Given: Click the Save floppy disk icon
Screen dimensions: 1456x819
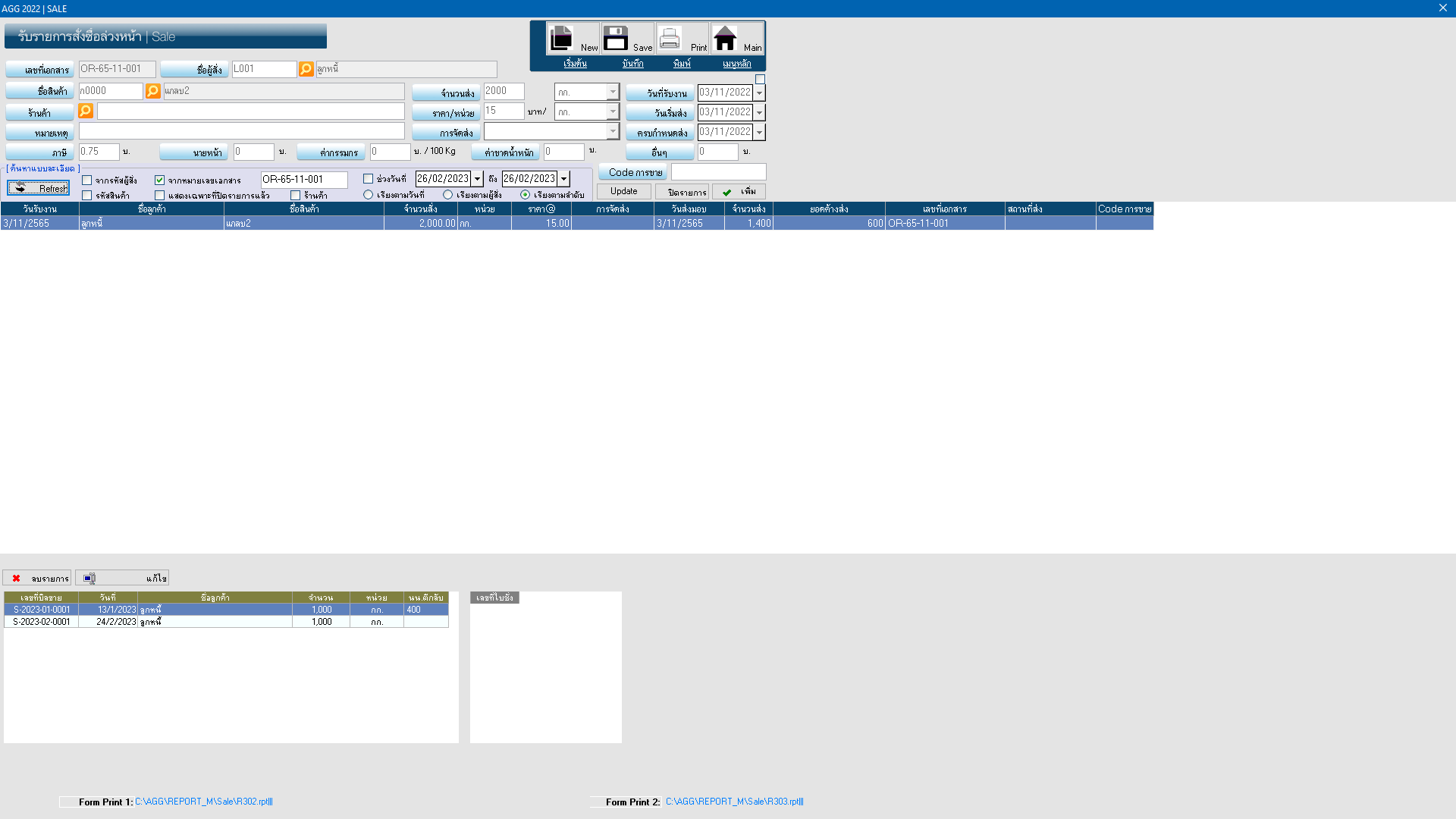Looking at the screenshot, I should [x=616, y=38].
